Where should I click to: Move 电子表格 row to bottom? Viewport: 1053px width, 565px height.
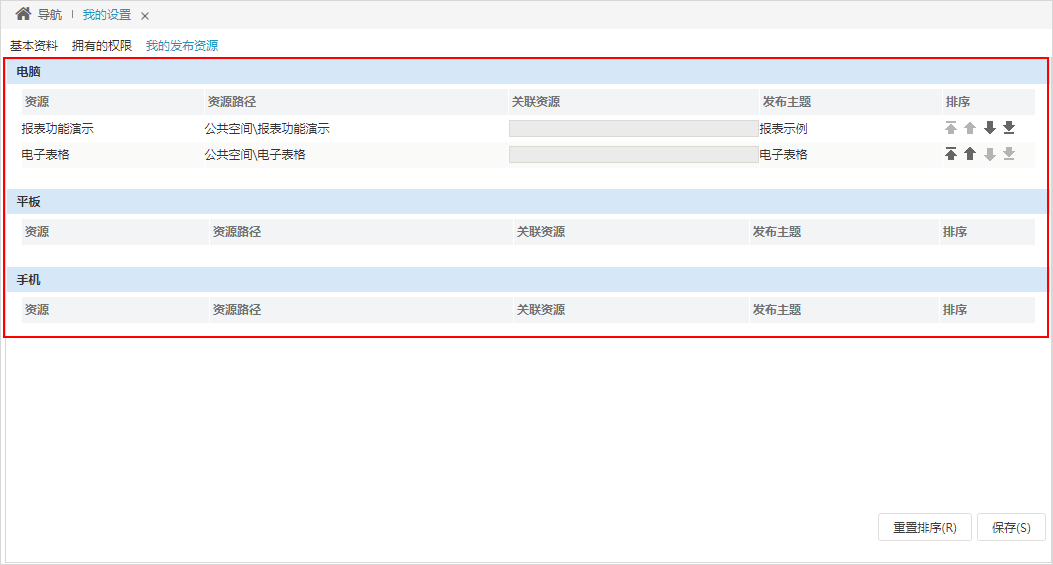1009,154
